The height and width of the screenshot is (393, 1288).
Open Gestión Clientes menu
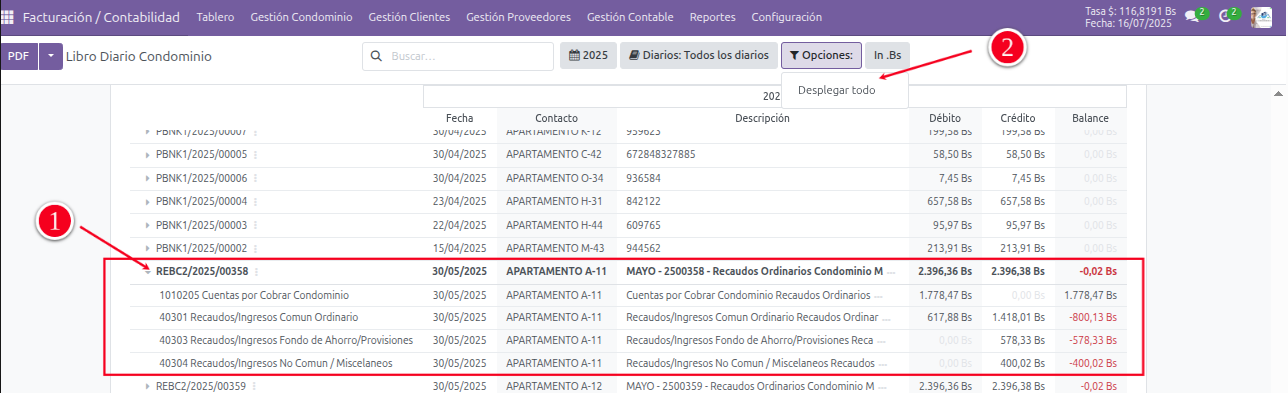(x=409, y=17)
